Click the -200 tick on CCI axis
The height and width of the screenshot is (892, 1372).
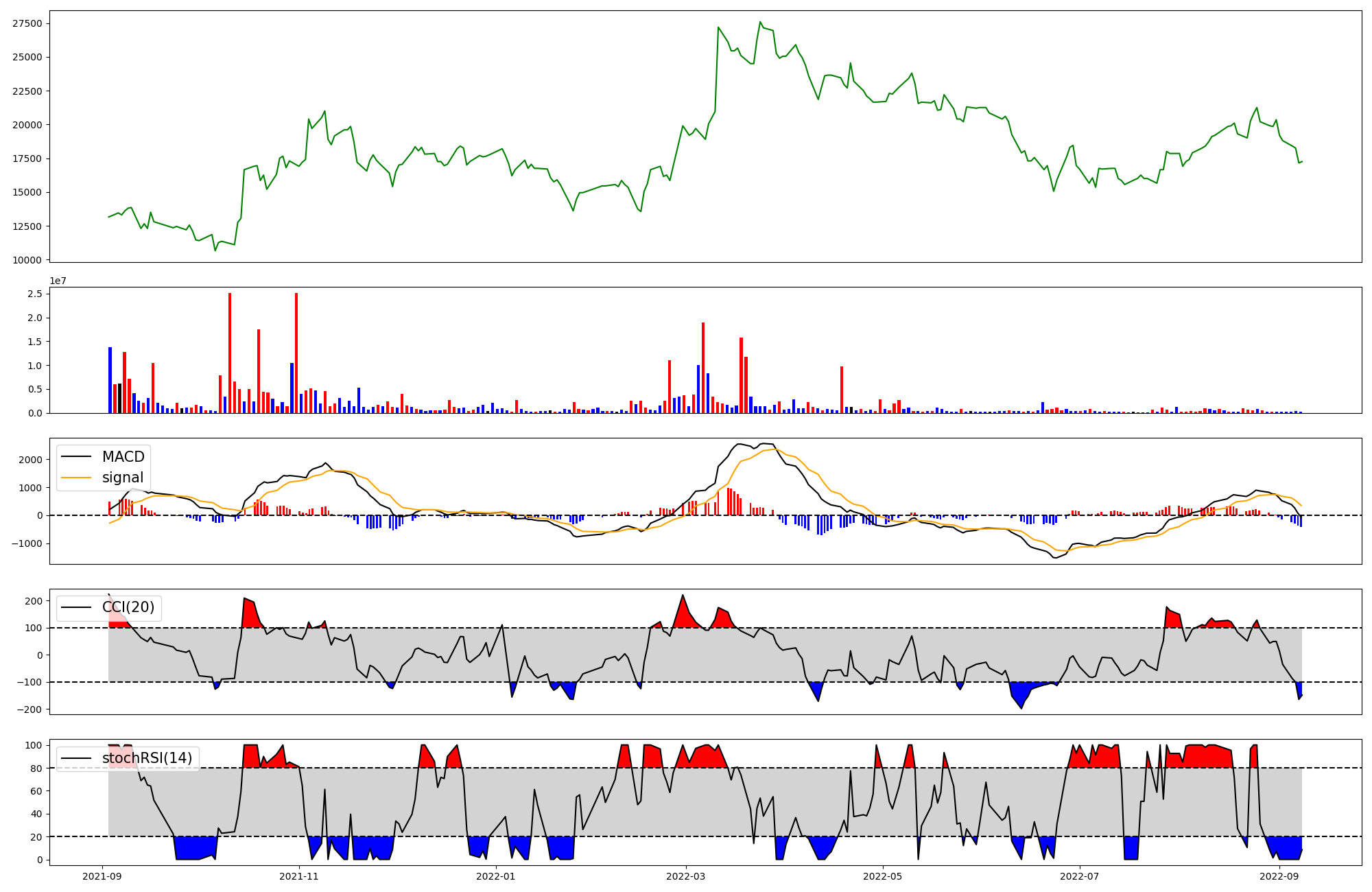point(30,709)
